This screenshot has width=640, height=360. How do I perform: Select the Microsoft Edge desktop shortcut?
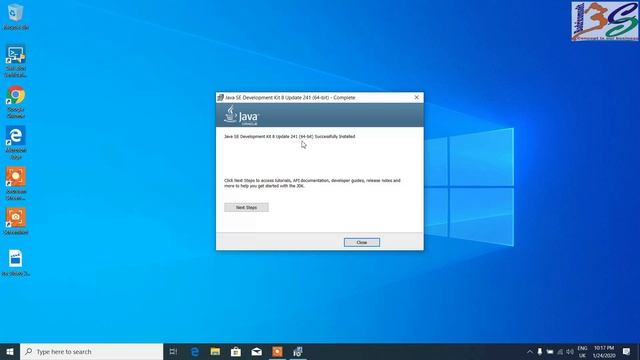pos(16,143)
